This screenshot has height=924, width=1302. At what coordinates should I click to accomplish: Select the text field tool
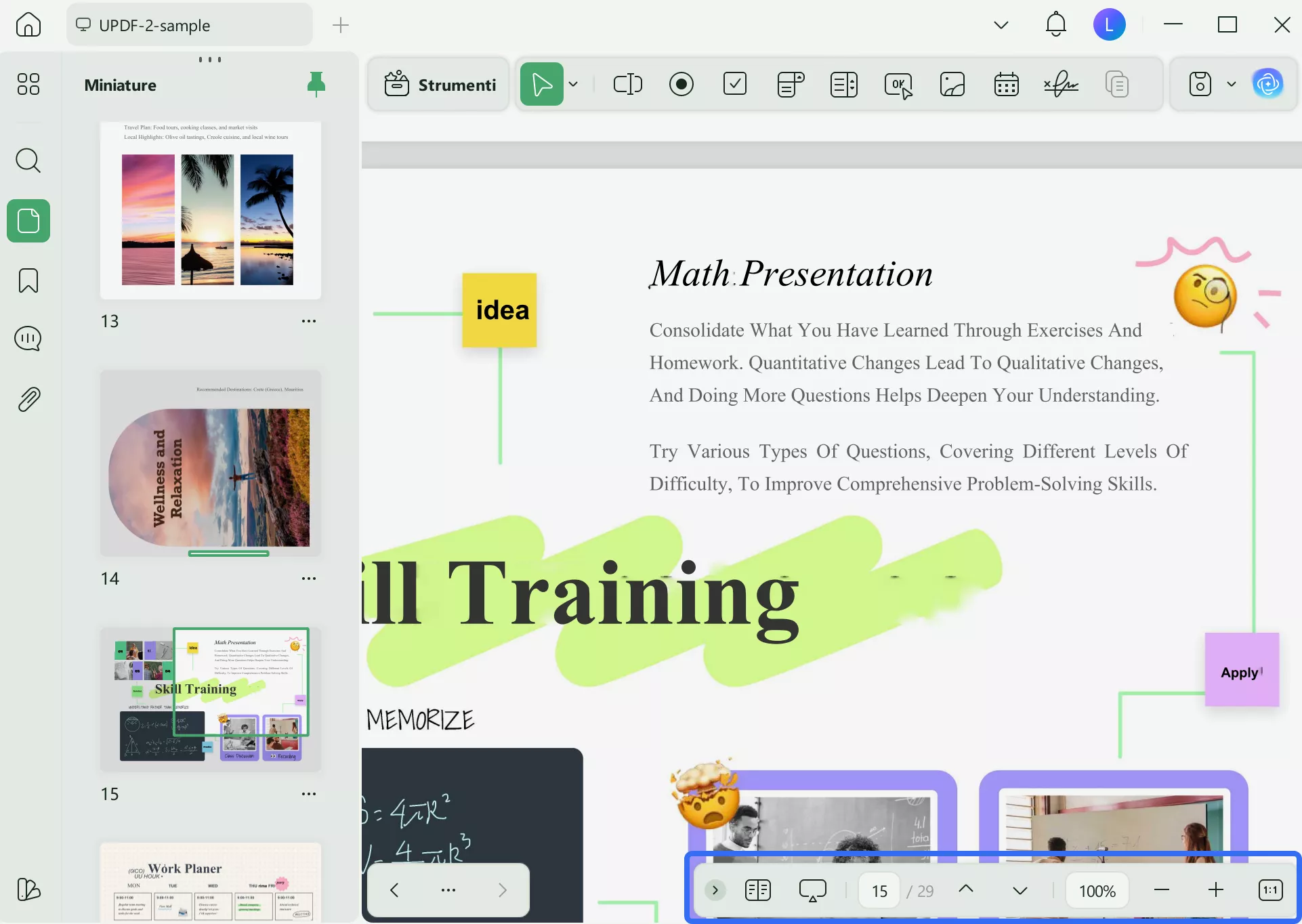click(x=627, y=85)
